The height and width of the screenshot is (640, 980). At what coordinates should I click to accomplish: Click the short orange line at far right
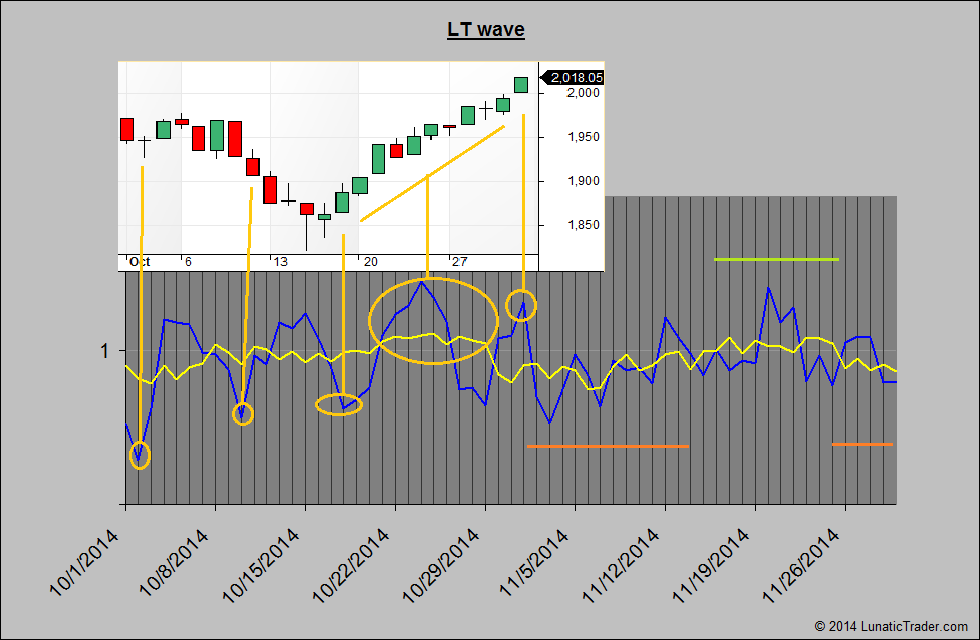click(862, 444)
